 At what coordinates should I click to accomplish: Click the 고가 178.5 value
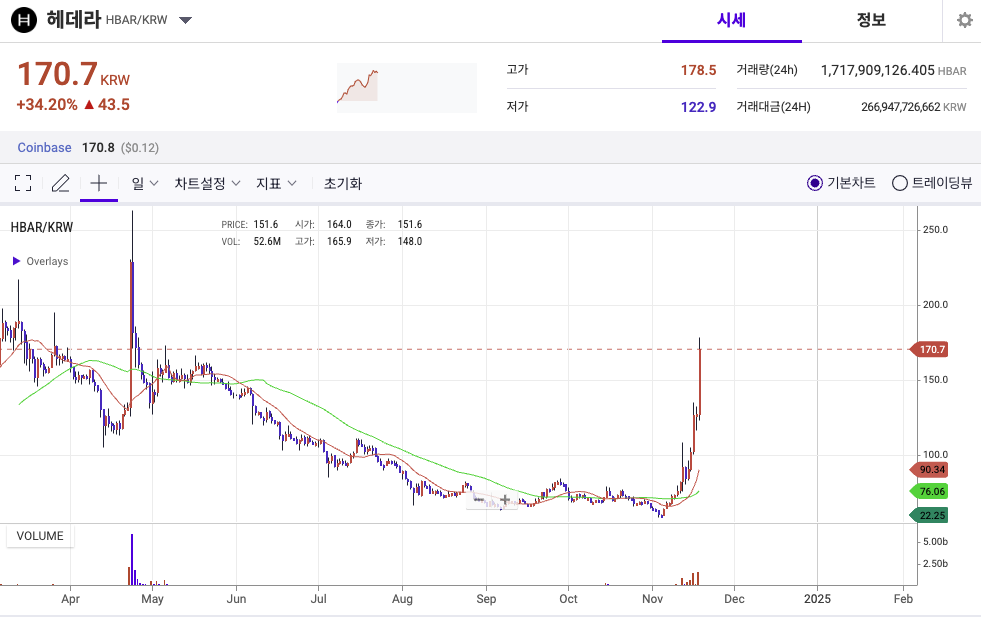click(698, 70)
